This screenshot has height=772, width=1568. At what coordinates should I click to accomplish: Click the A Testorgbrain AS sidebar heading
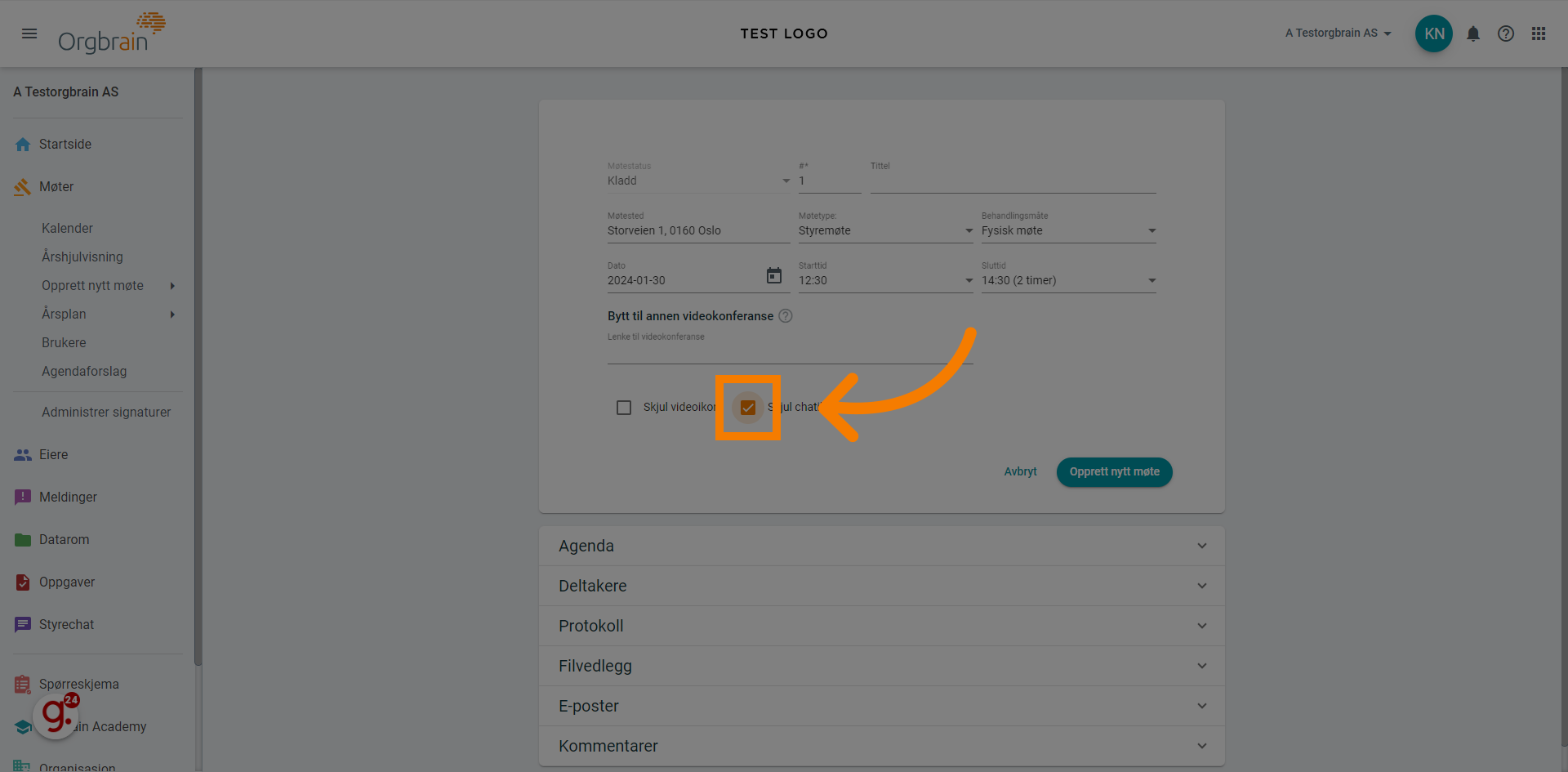coord(66,92)
